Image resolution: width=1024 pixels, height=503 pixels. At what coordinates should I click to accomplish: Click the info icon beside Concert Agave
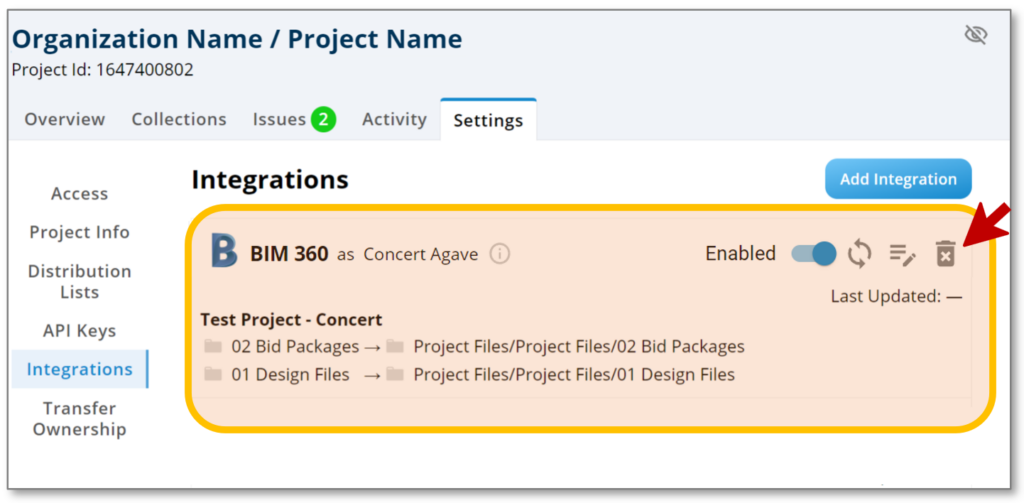click(x=500, y=254)
